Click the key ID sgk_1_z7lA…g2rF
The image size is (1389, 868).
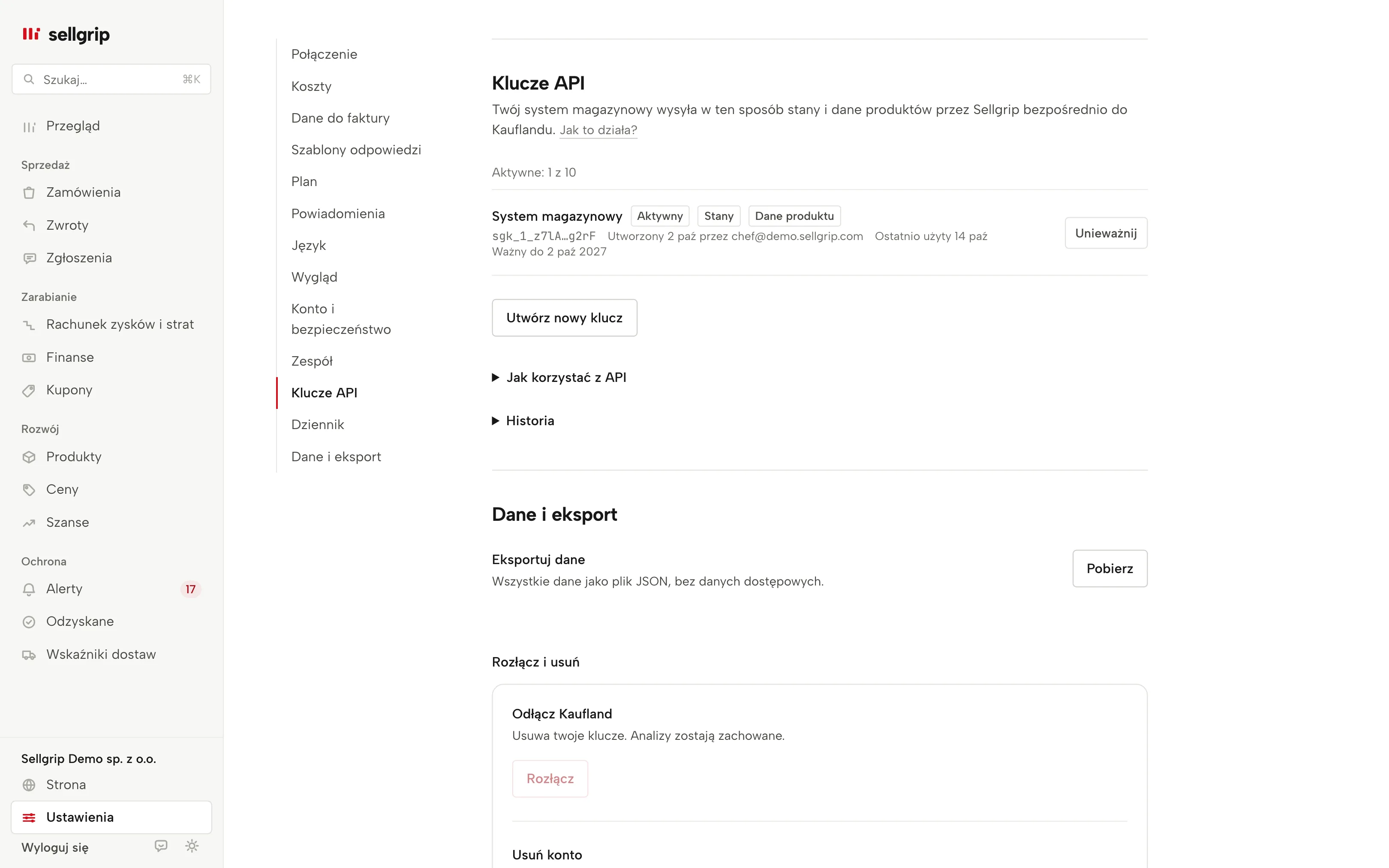click(x=544, y=236)
